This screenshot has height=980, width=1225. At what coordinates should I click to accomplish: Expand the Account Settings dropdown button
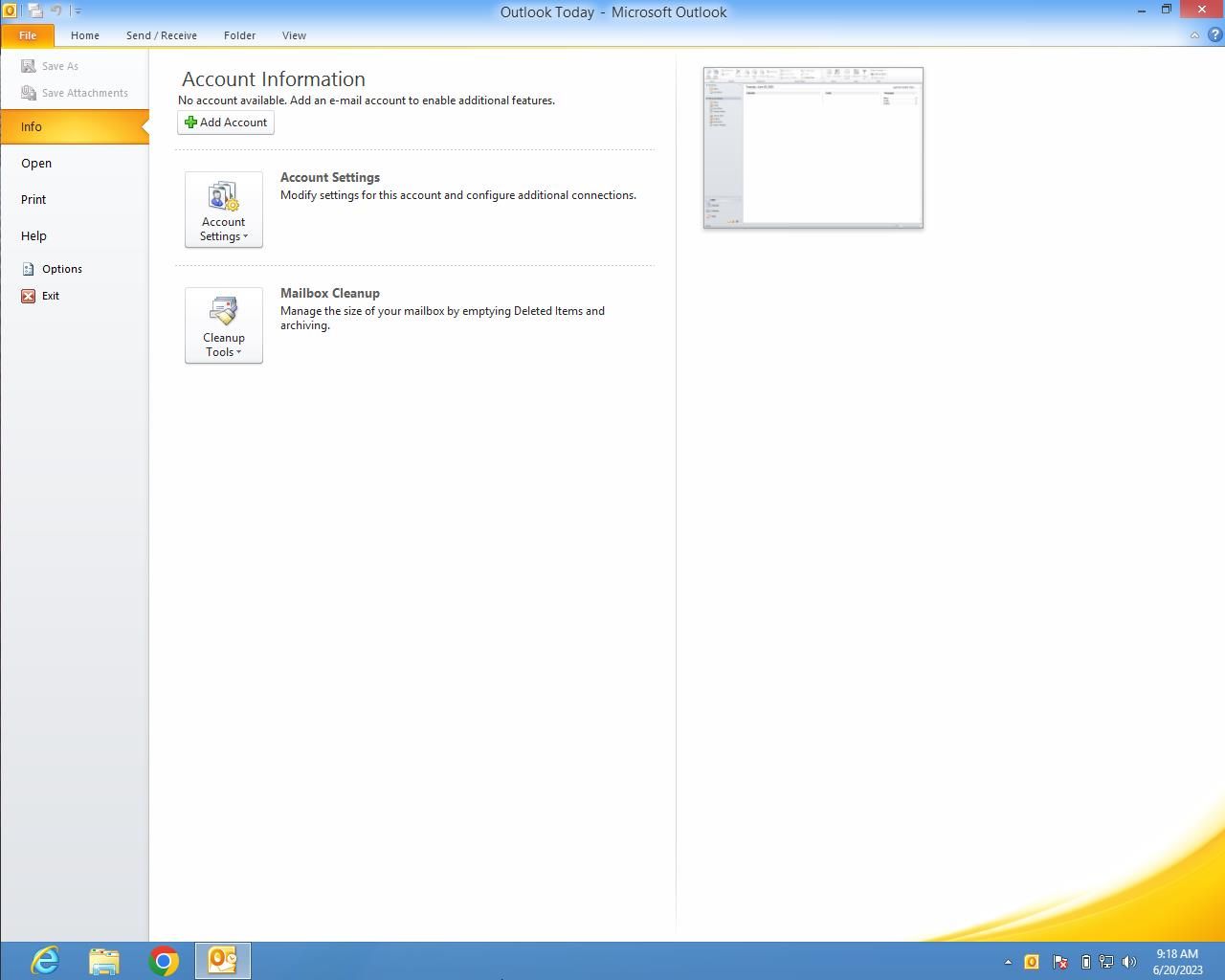click(x=224, y=210)
